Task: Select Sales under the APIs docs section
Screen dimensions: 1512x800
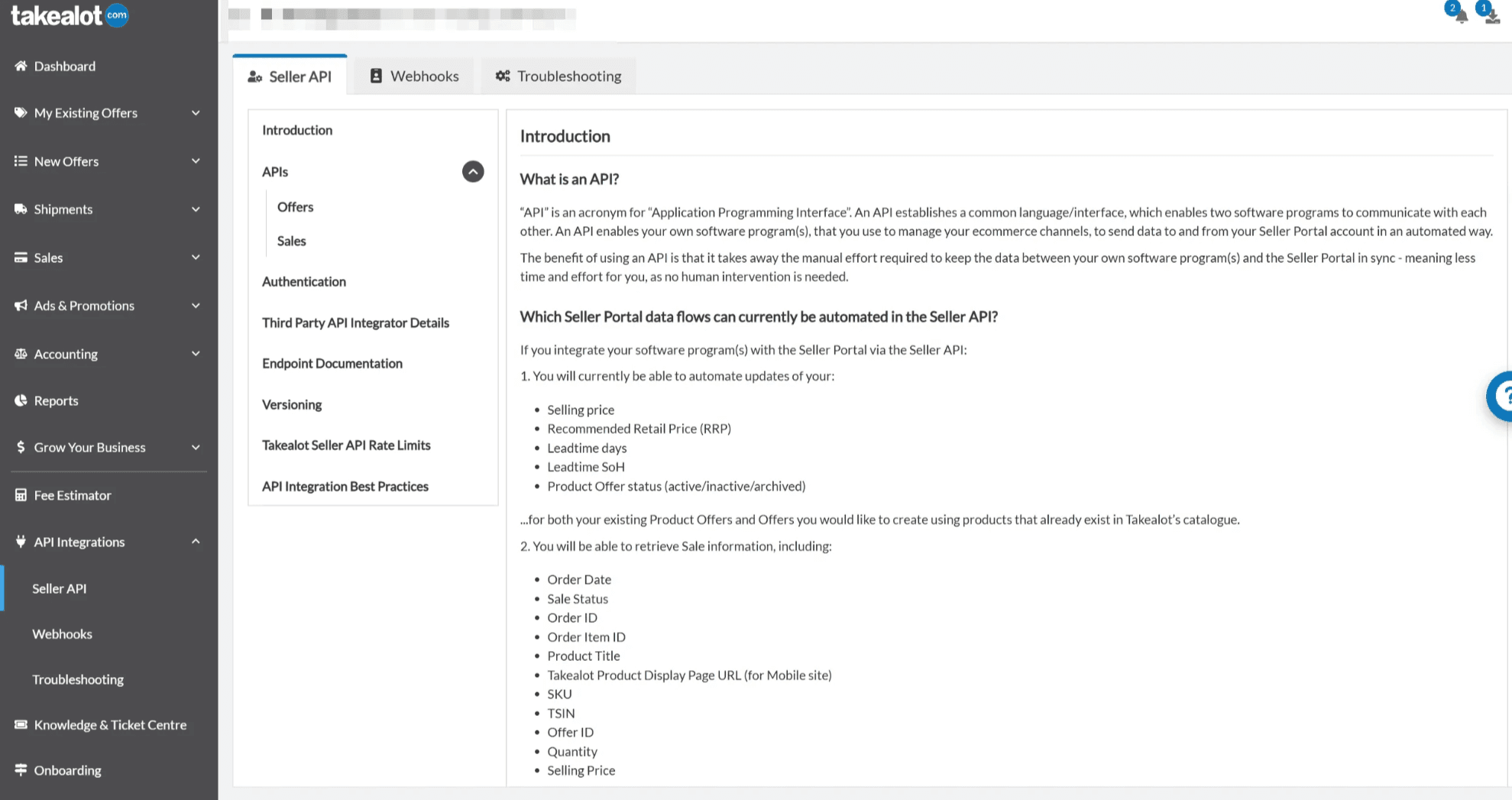Action: coord(291,241)
